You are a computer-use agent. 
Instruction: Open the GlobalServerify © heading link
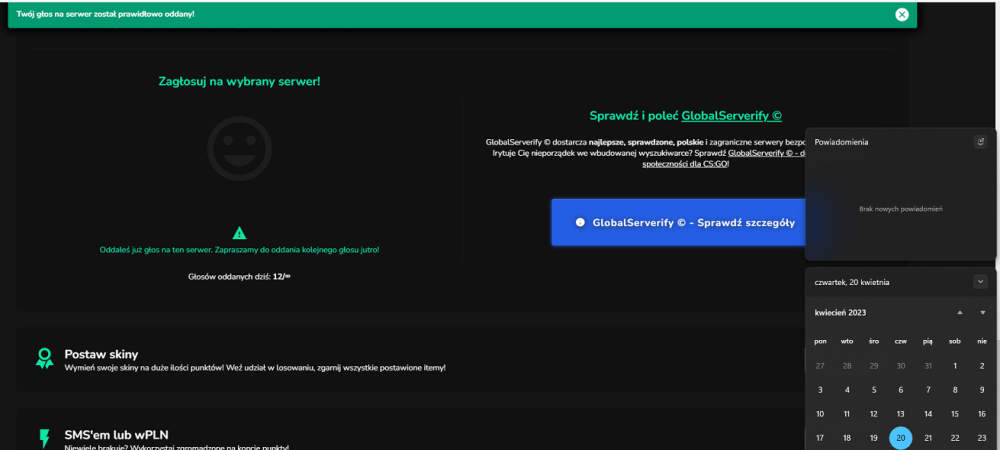tap(732, 116)
